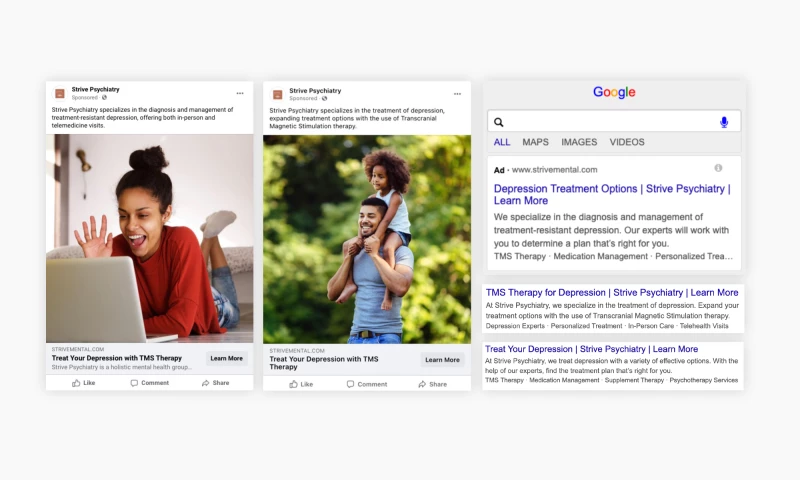This screenshot has height=480, width=800.
Task: Open the three-dot options on second ad
Action: point(457,94)
